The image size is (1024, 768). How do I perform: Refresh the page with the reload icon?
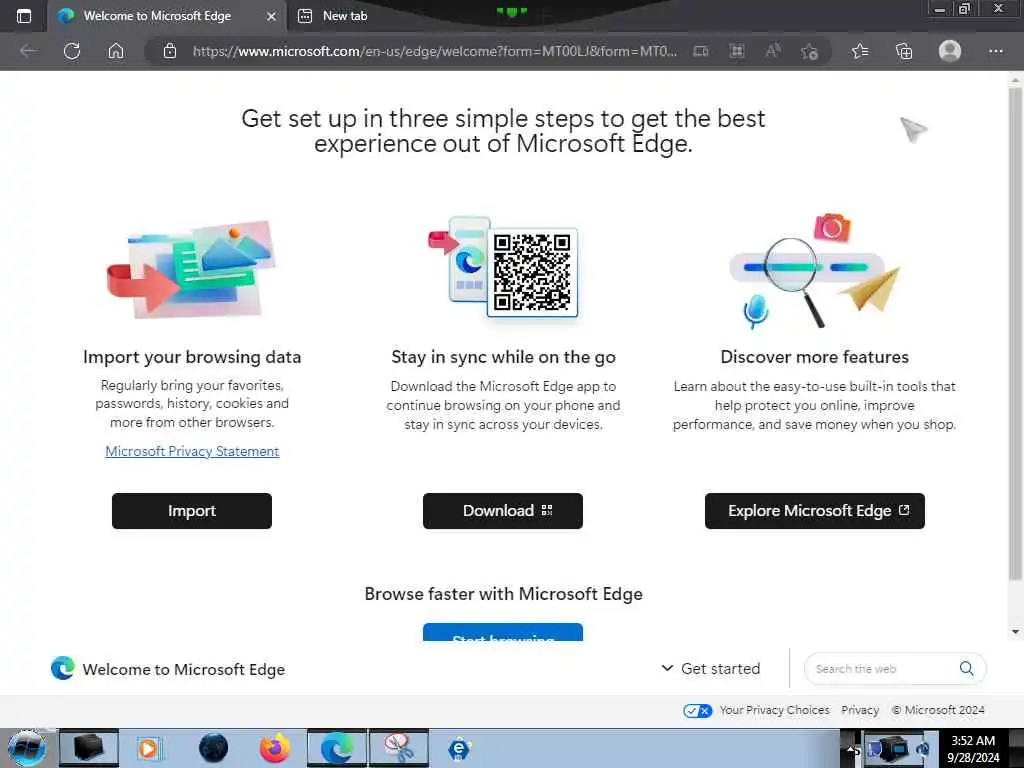click(x=72, y=51)
